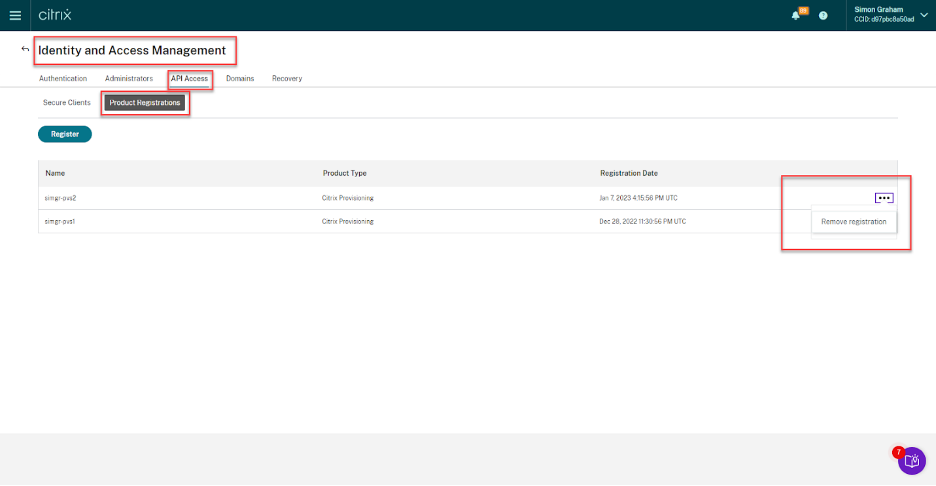Image resolution: width=936 pixels, height=486 pixels.
Task: Open the help question mark icon
Action: (x=823, y=15)
